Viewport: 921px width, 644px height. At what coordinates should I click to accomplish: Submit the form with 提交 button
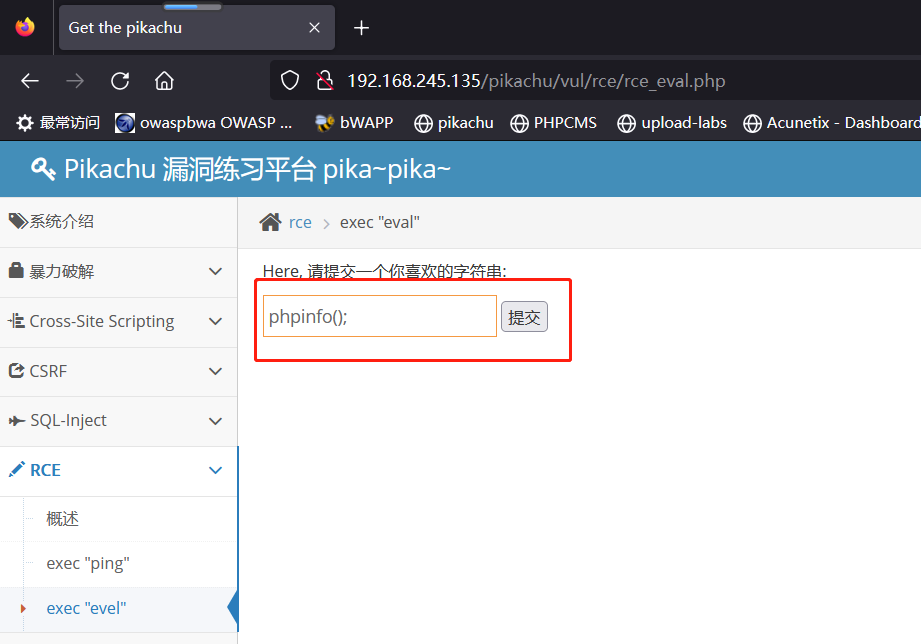[524, 317]
